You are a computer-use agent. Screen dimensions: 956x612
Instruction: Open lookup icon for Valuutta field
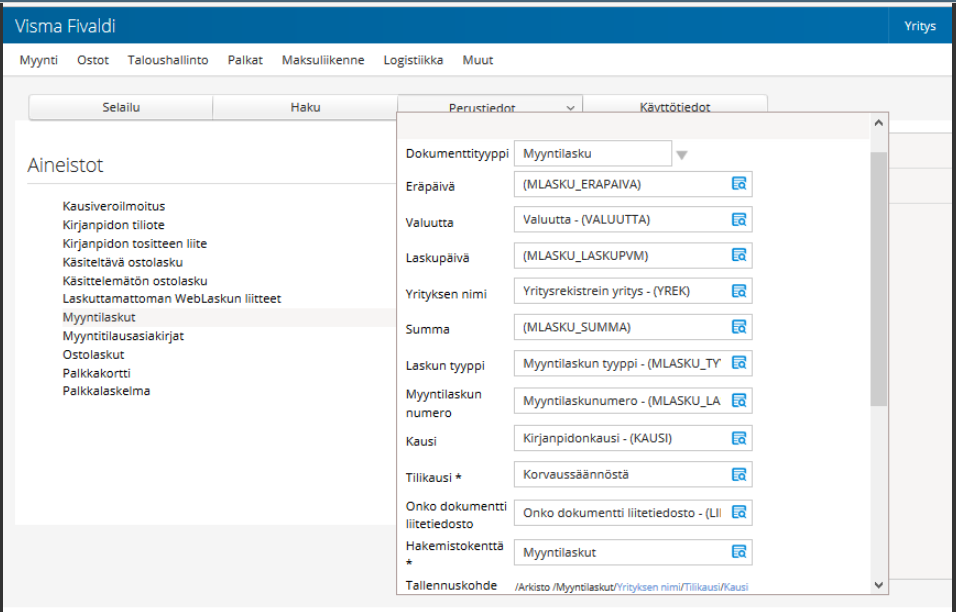(738, 219)
